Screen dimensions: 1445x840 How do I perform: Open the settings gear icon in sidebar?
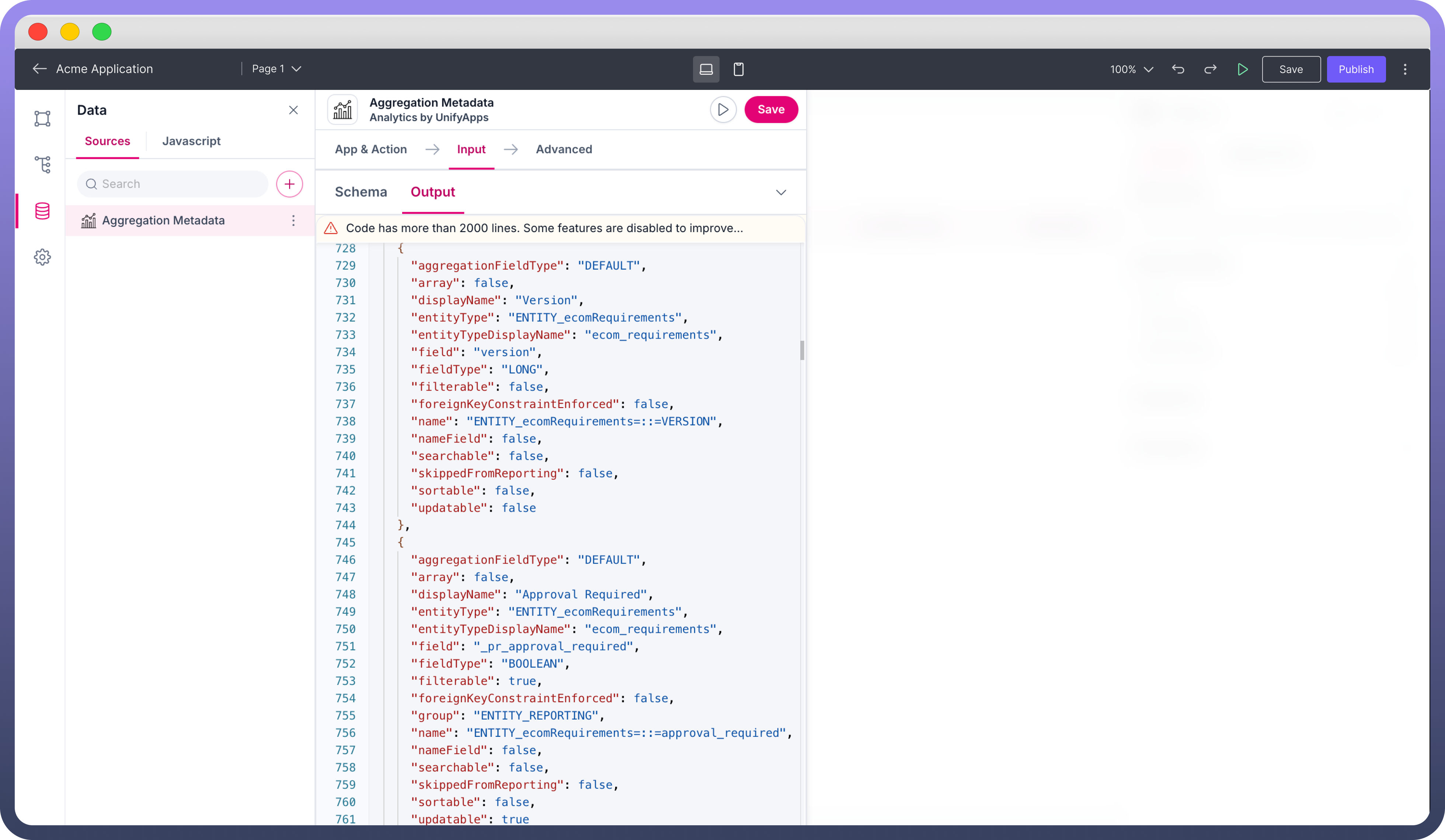[42, 257]
